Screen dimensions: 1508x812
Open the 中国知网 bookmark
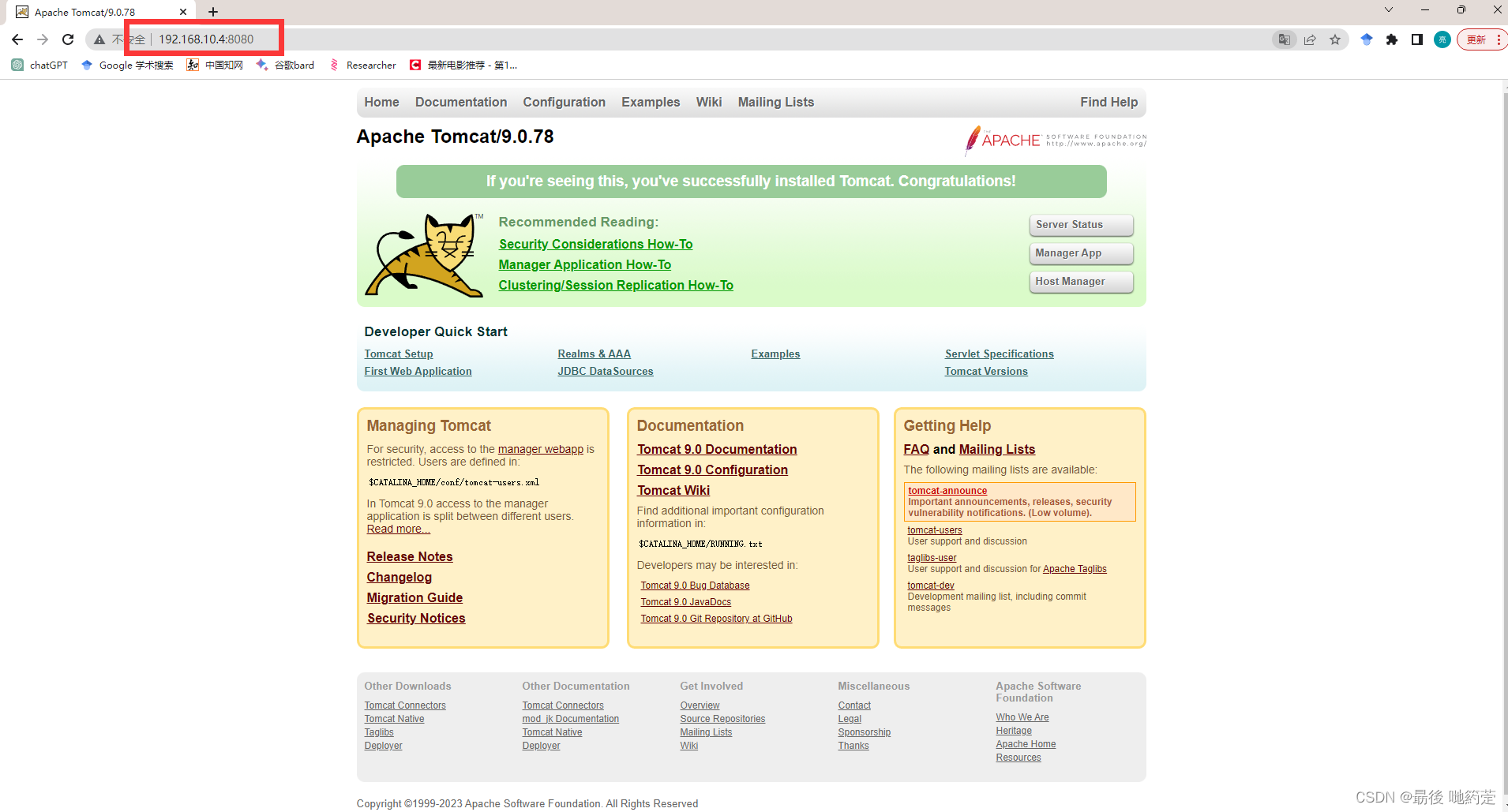215,65
